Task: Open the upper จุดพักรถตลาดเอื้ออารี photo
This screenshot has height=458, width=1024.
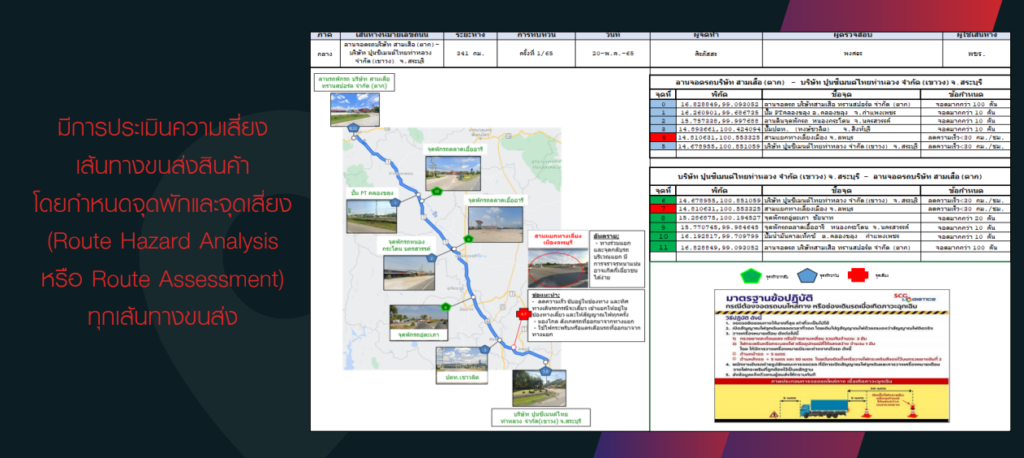Action: click(x=453, y=172)
